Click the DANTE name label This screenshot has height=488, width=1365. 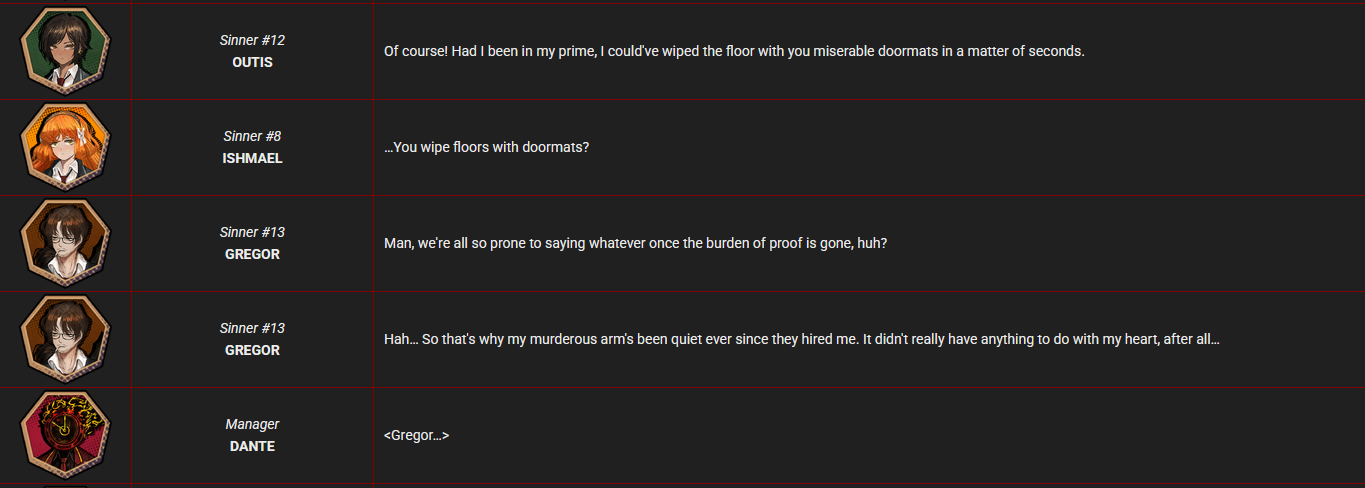coord(252,446)
